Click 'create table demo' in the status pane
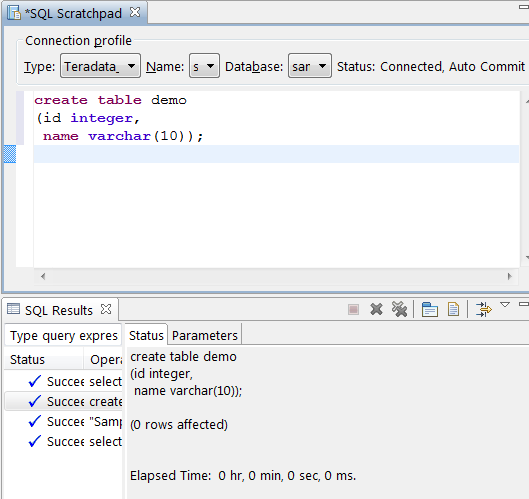Screen dimensions: 529x499 pyautogui.click(x=183, y=357)
